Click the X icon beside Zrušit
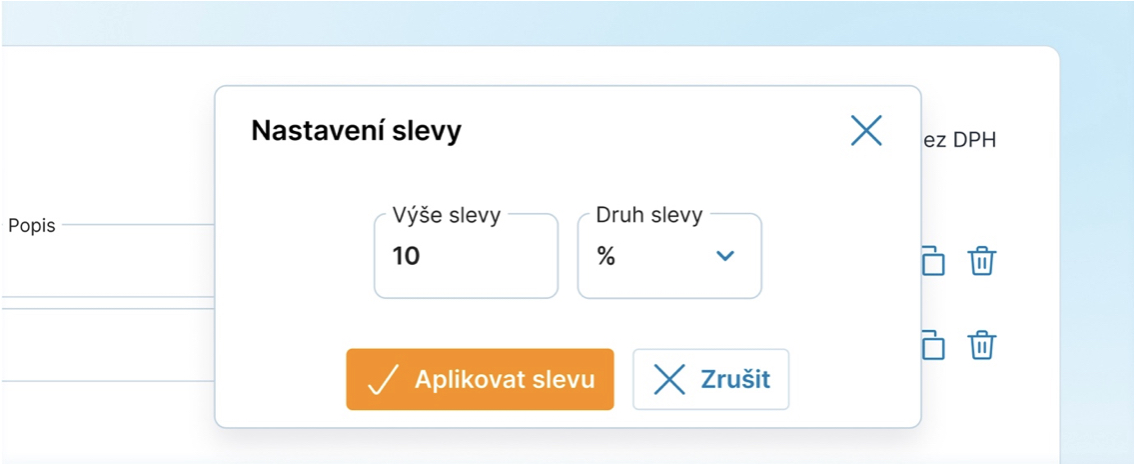1138x470 pixels. pyautogui.click(x=669, y=380)
